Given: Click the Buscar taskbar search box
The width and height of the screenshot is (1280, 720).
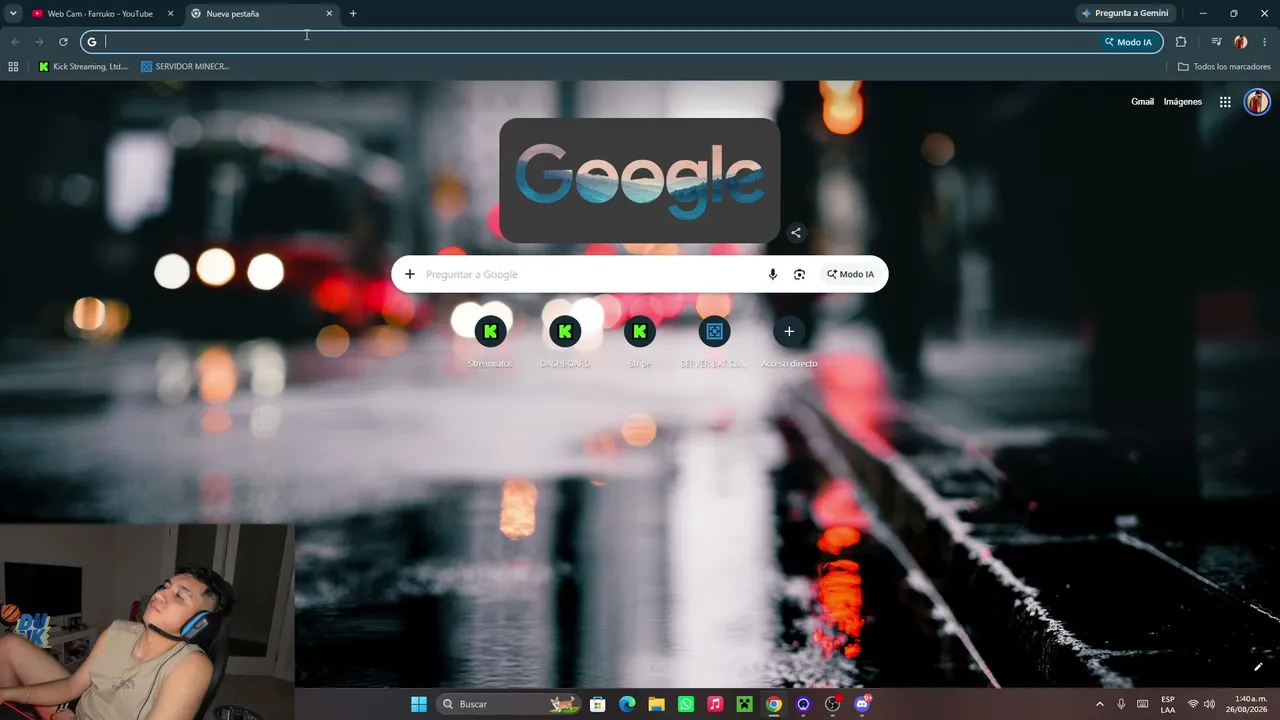Looking at the screenshot, I should [510, 704].
